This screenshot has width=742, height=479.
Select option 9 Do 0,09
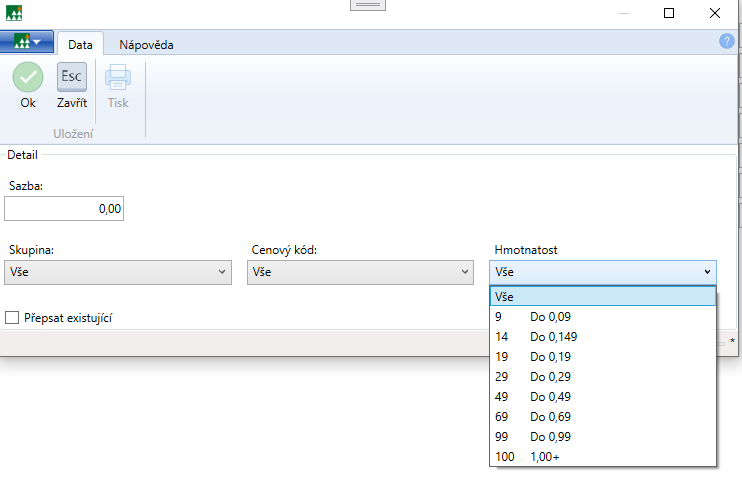(x=603, y=317)
